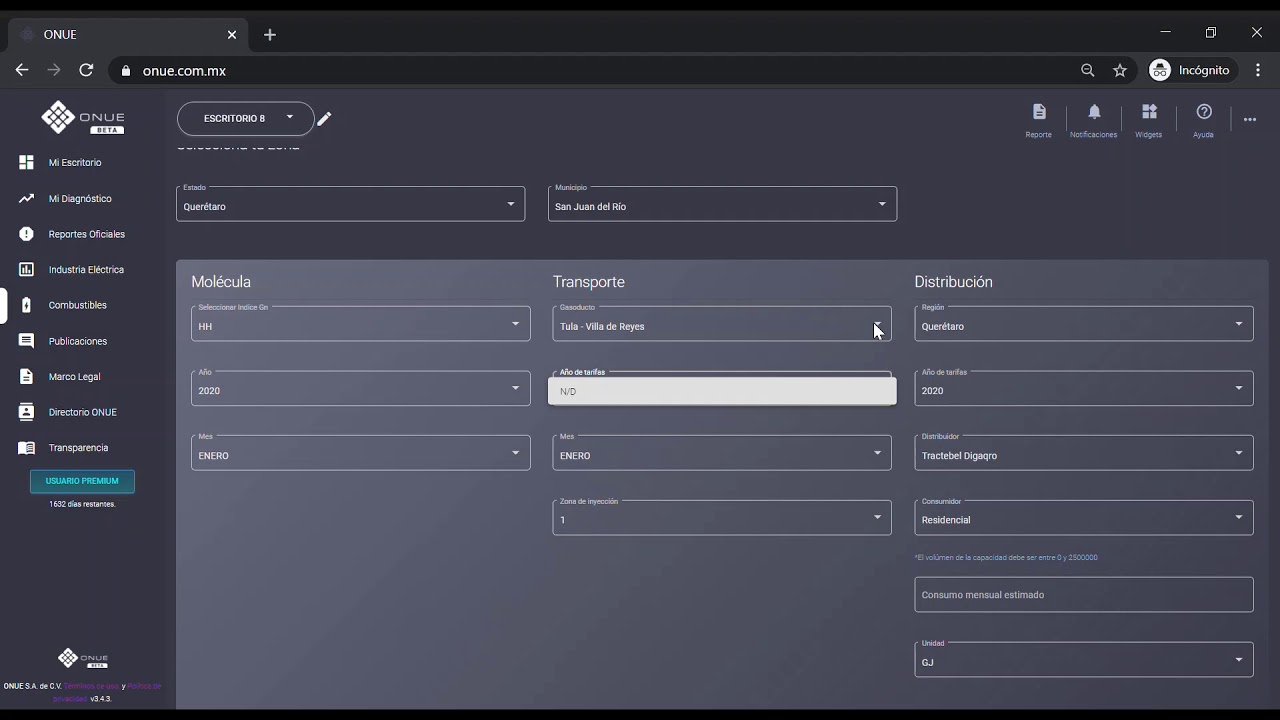This screenshot has height=720, width=1280.
Task: Open the Zona de inyección dropdown
Action: (x=722, y=517)
